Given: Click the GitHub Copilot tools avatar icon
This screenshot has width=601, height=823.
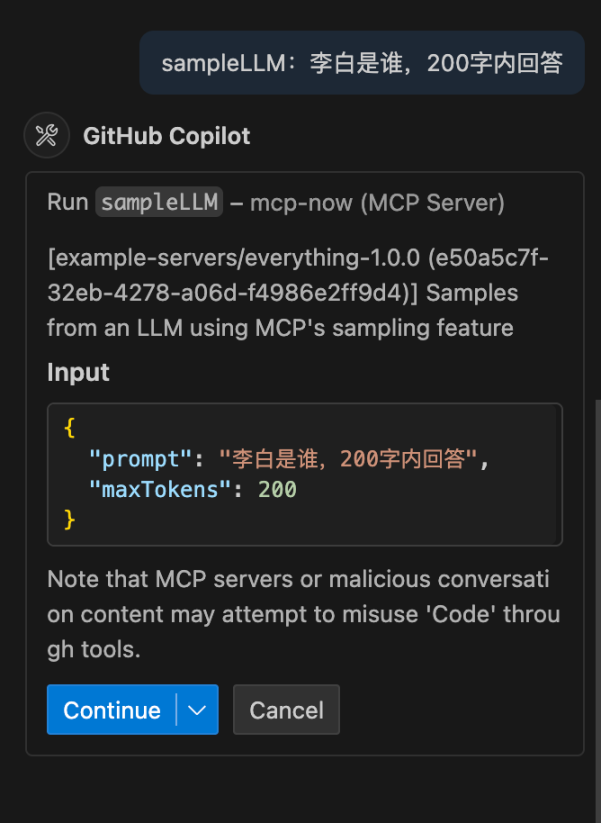Looking at the screenshot, I should tap(46, 136).
